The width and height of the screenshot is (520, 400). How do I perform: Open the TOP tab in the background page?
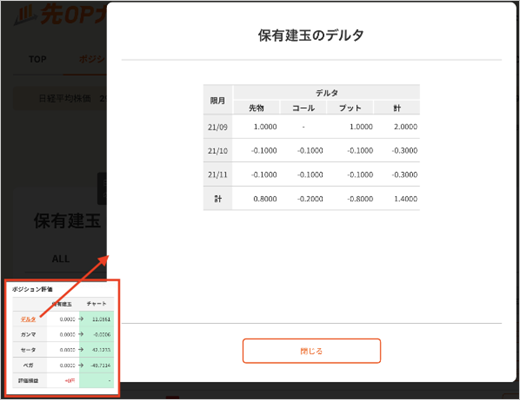38,59
